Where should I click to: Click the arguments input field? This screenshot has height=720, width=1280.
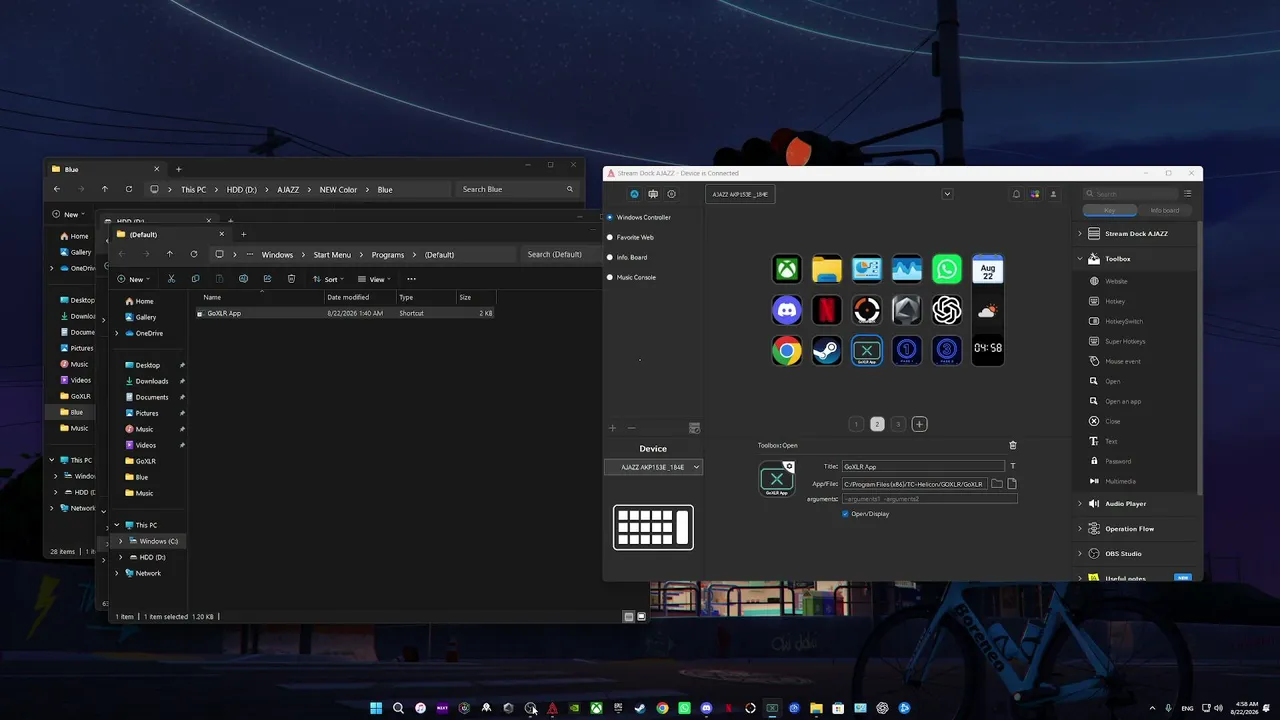point(929,499)
